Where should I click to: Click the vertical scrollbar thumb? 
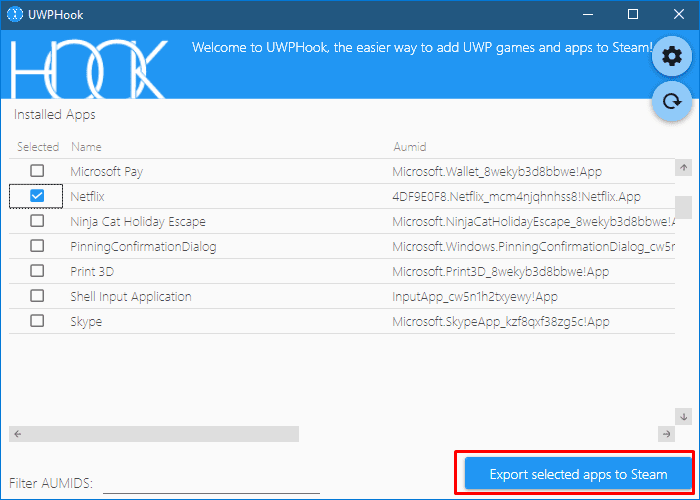pos(683,207)
